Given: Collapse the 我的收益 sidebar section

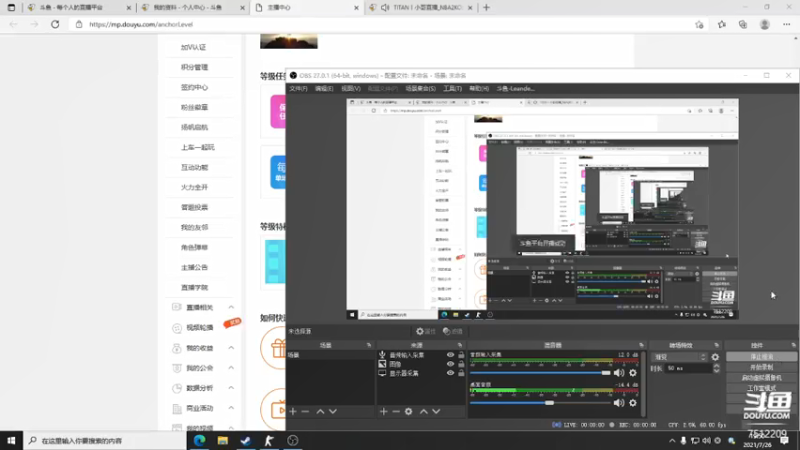Looking at the screenshot, I should point(231,348).
